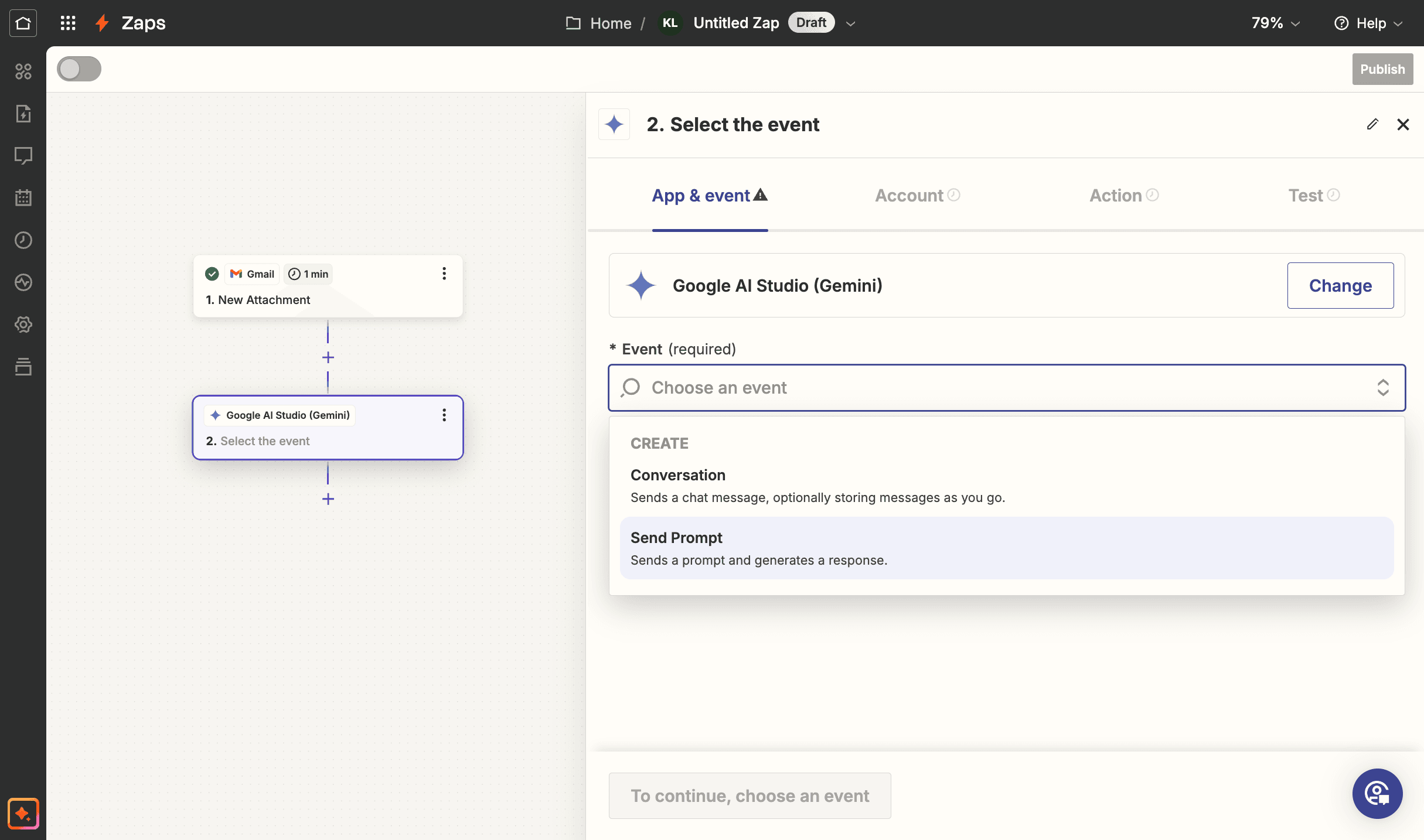Click the Change app button
Image resolution: width=1424 pixels, height=840 pixels.
[1340, 285]
